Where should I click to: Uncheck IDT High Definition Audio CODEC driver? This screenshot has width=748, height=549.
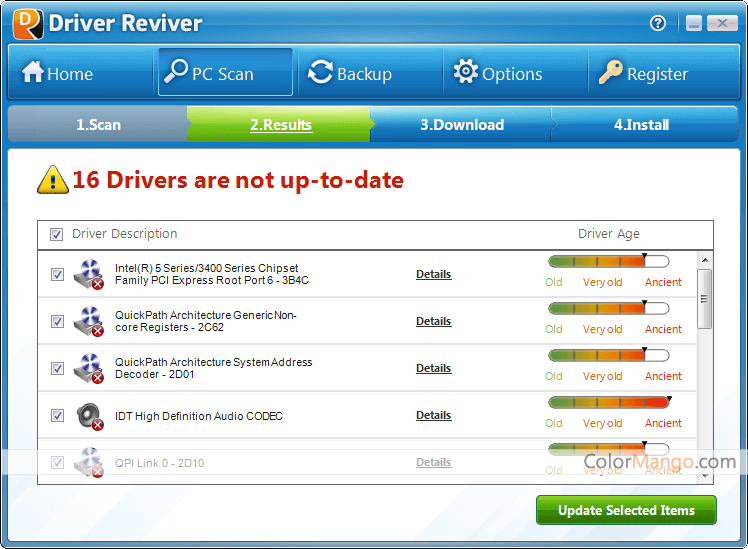(x=57, y=415)
